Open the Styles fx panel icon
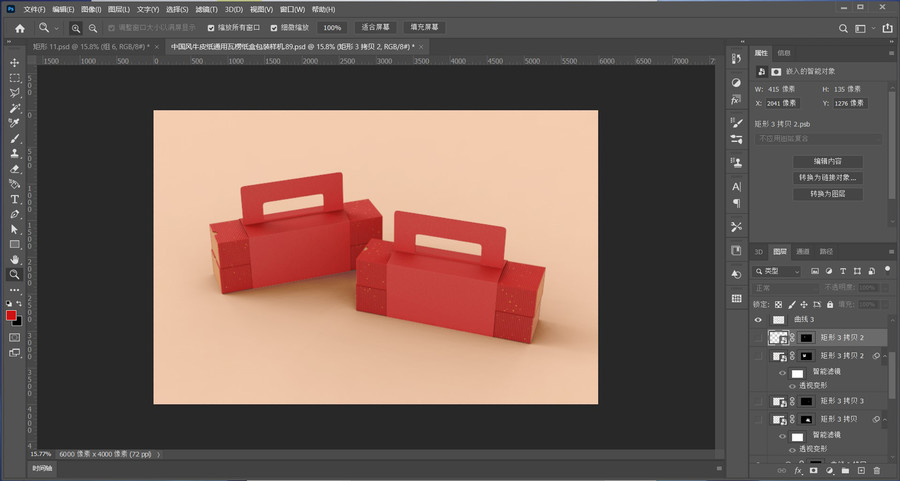 pos(736,100)
